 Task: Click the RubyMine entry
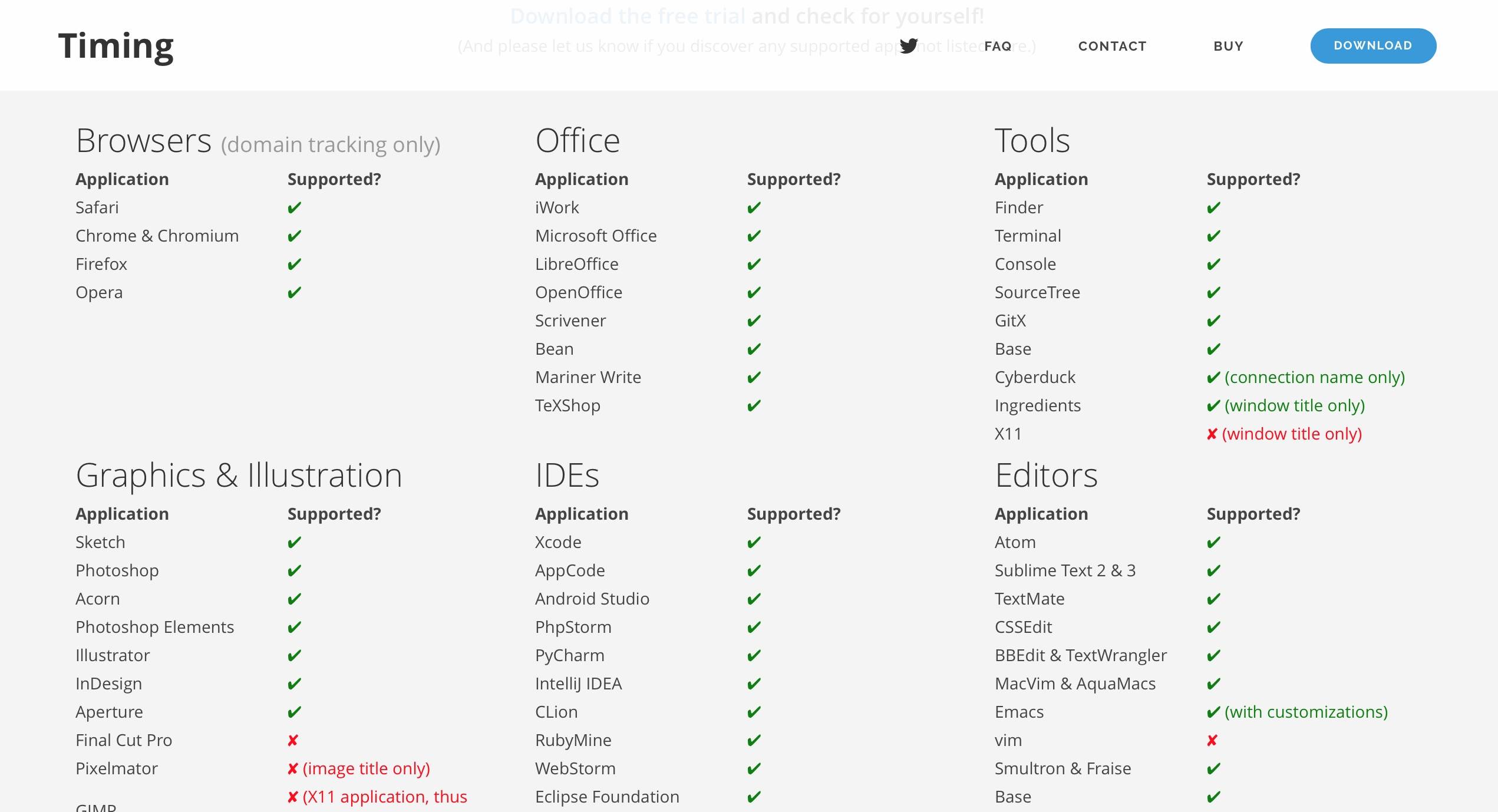click(573, 740)
